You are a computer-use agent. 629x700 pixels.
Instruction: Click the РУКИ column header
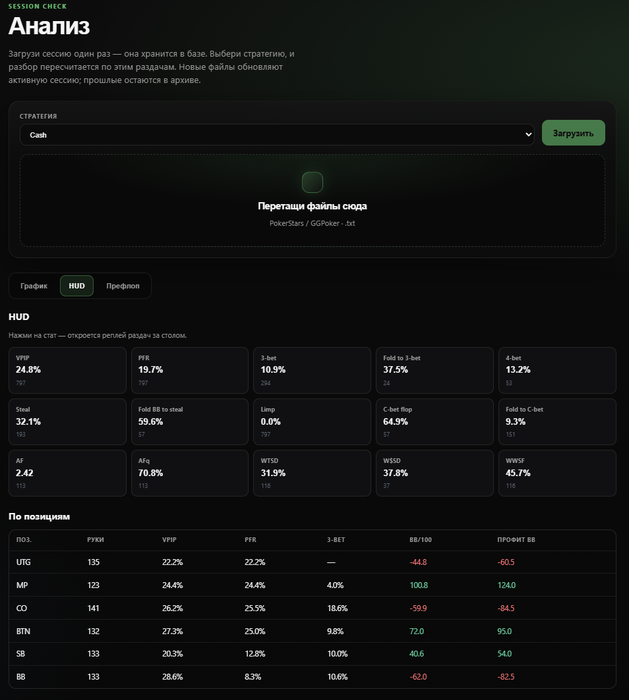[x=96, y=540]
